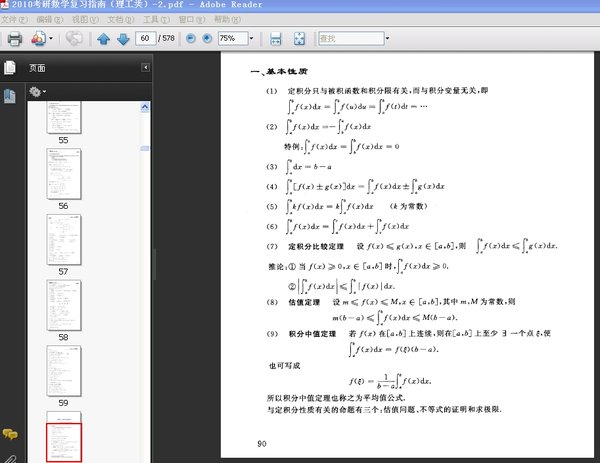The image size is (600, 463).
Task: Select page 57 thumbnail
Action: tap(64, 240)
